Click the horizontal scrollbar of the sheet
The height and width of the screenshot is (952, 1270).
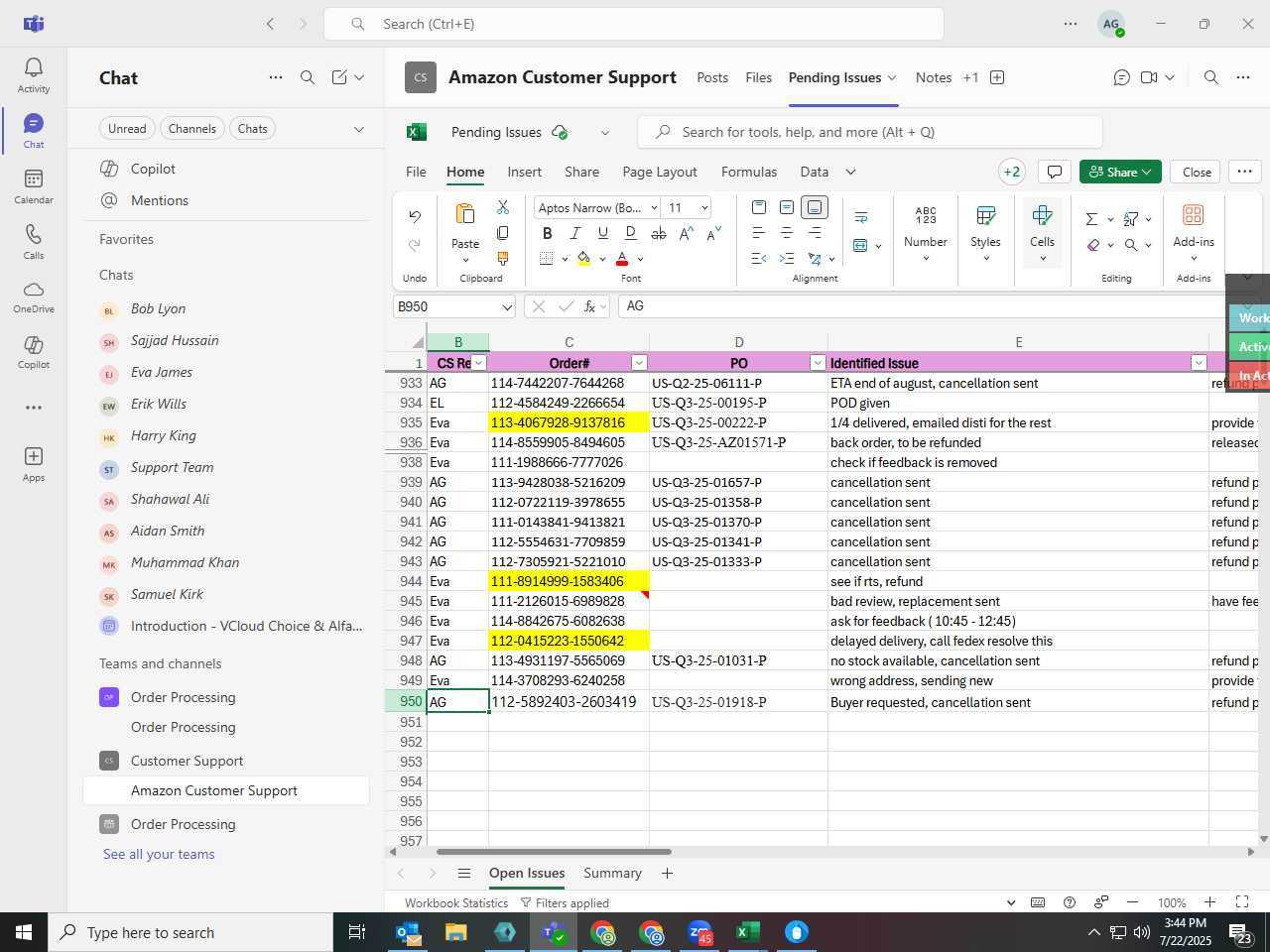pyautogui.click(x=554, y=852)
